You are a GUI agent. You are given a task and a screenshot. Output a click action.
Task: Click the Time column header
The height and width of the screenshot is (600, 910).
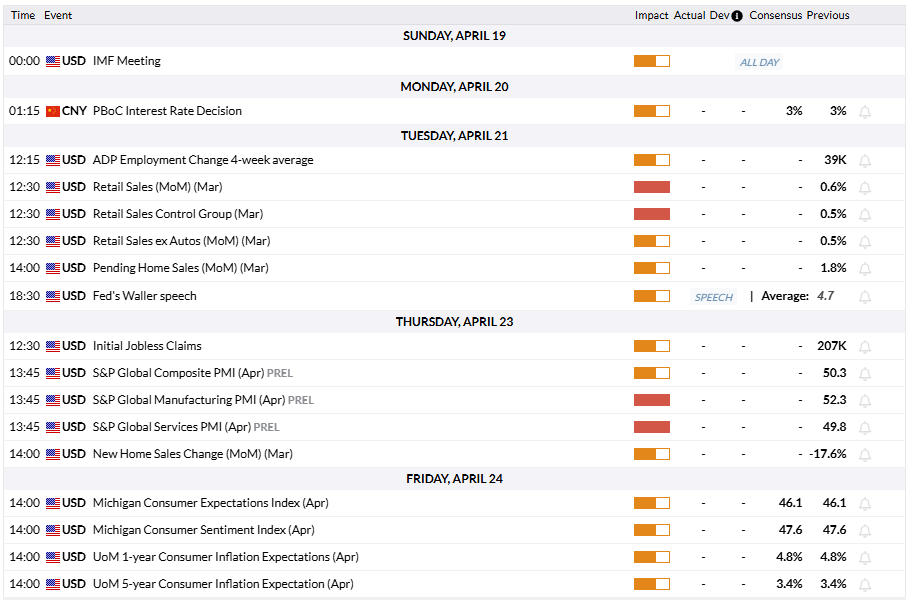(23, 15)
